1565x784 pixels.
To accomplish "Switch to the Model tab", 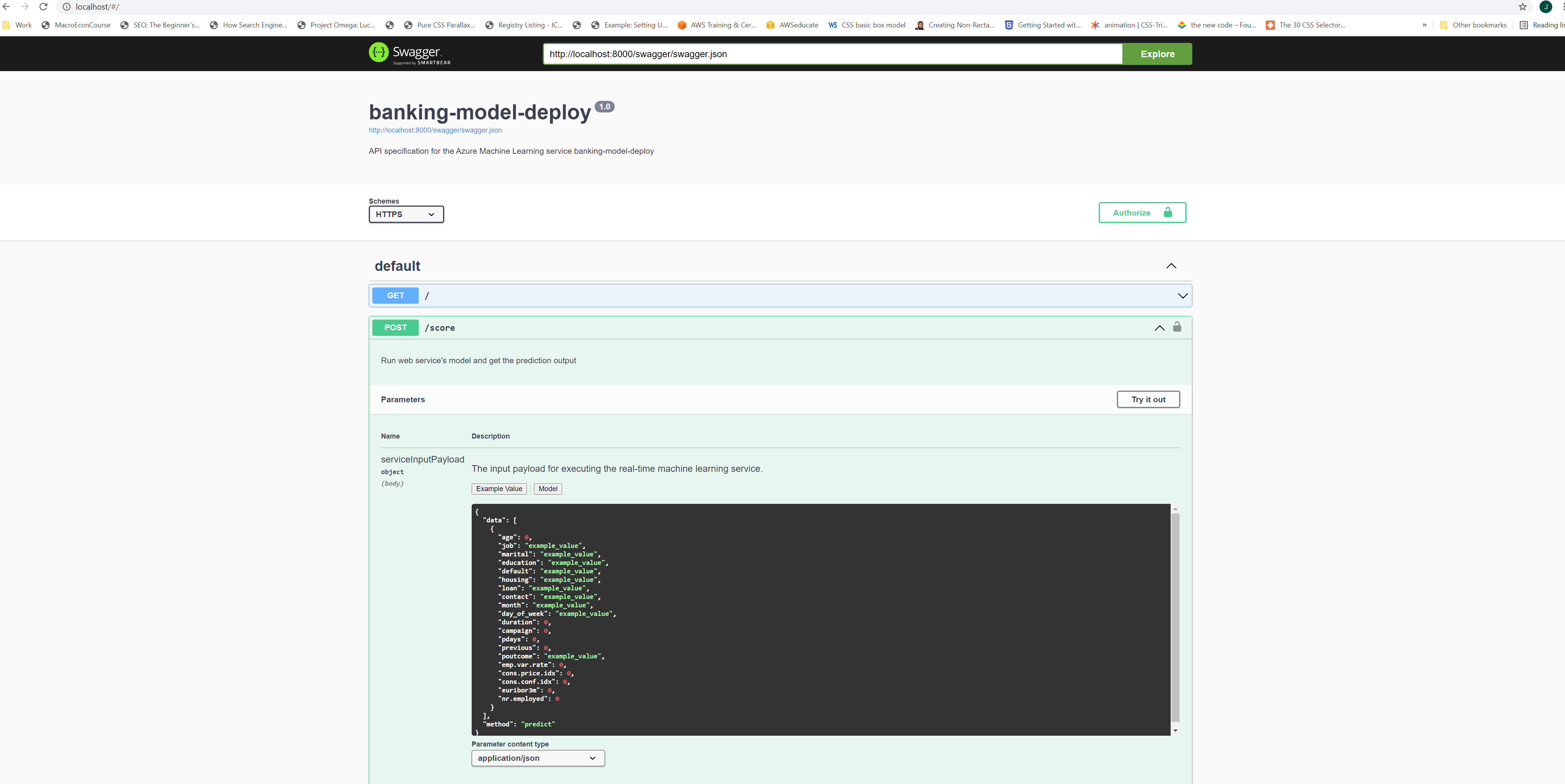I will [547, 489].
